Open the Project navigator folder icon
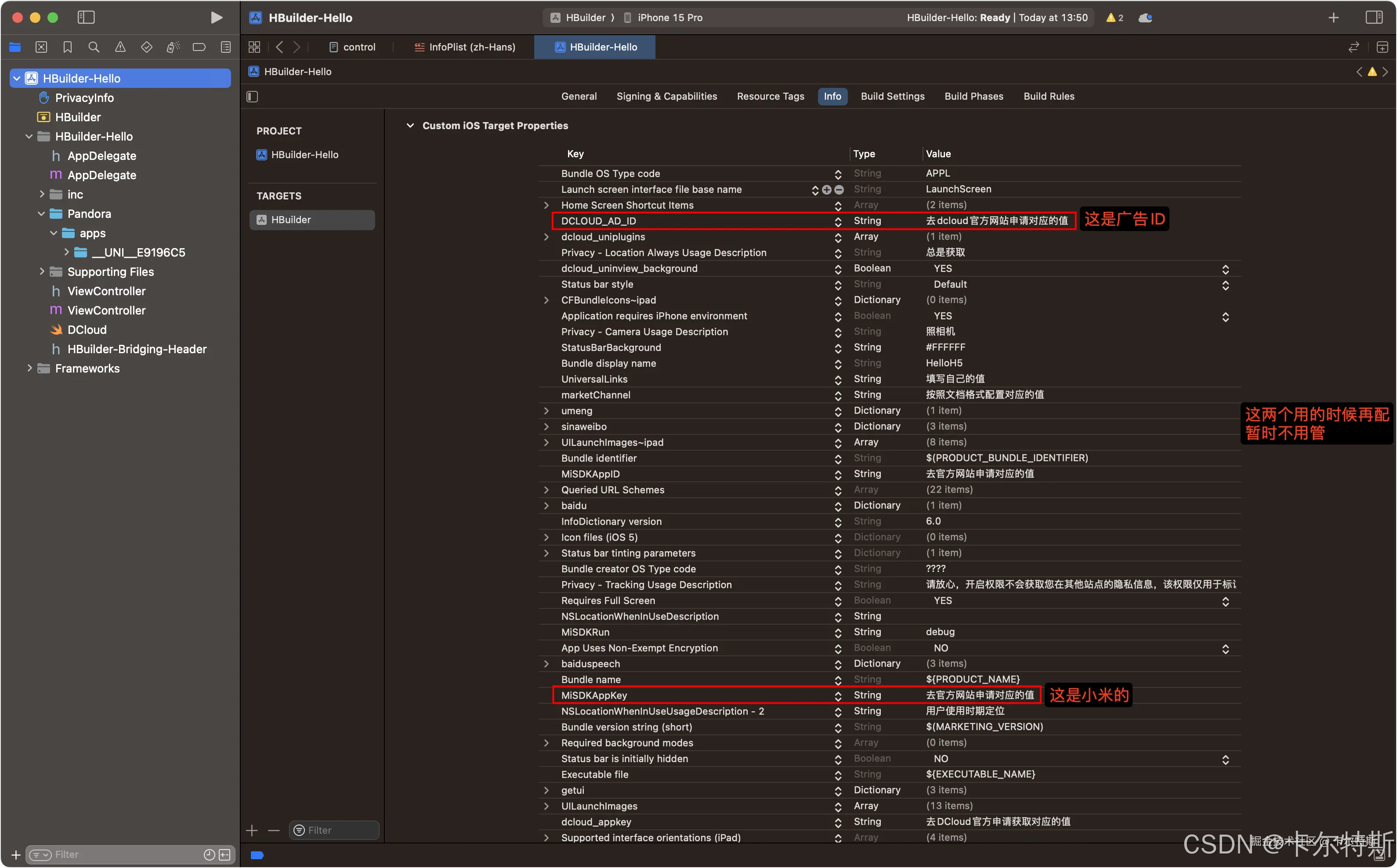 pyautogui.click(x=15, y=47)
